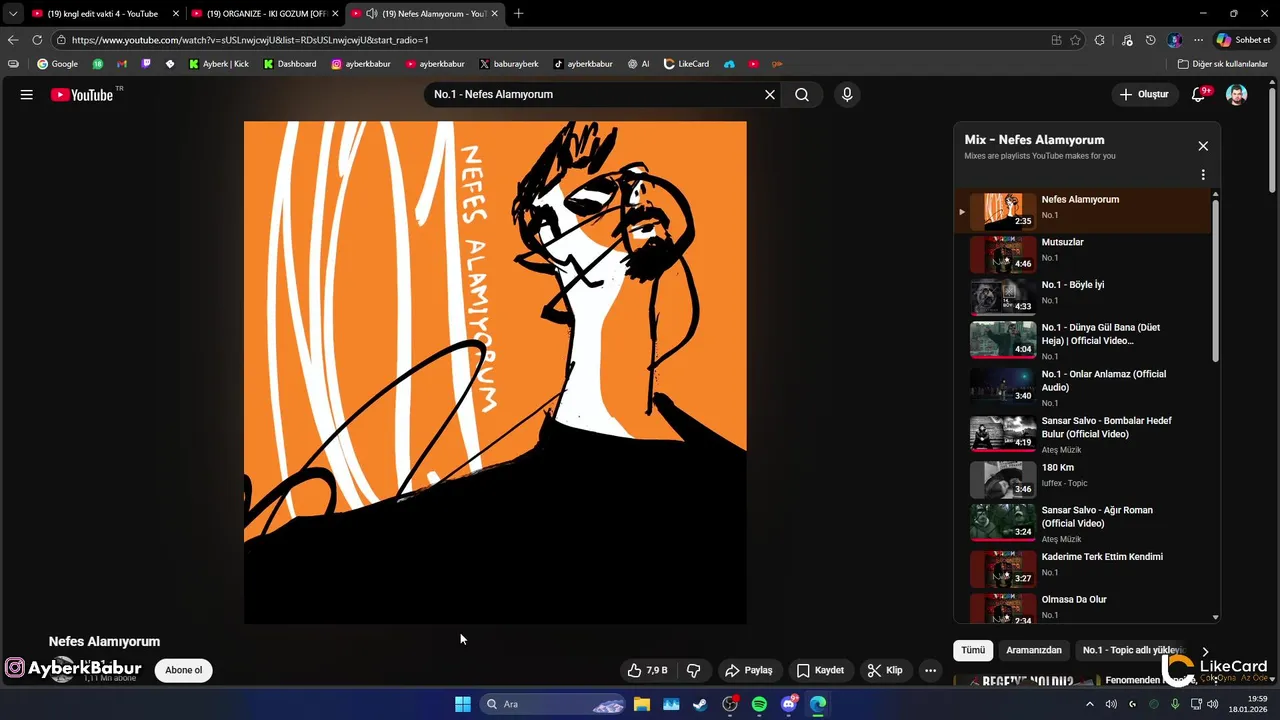Image resolution: width=1280 pixels, height=720 pixels.
Task: Click the browser address bar URL
Action: pyautogui.click(x=250, y=40)
